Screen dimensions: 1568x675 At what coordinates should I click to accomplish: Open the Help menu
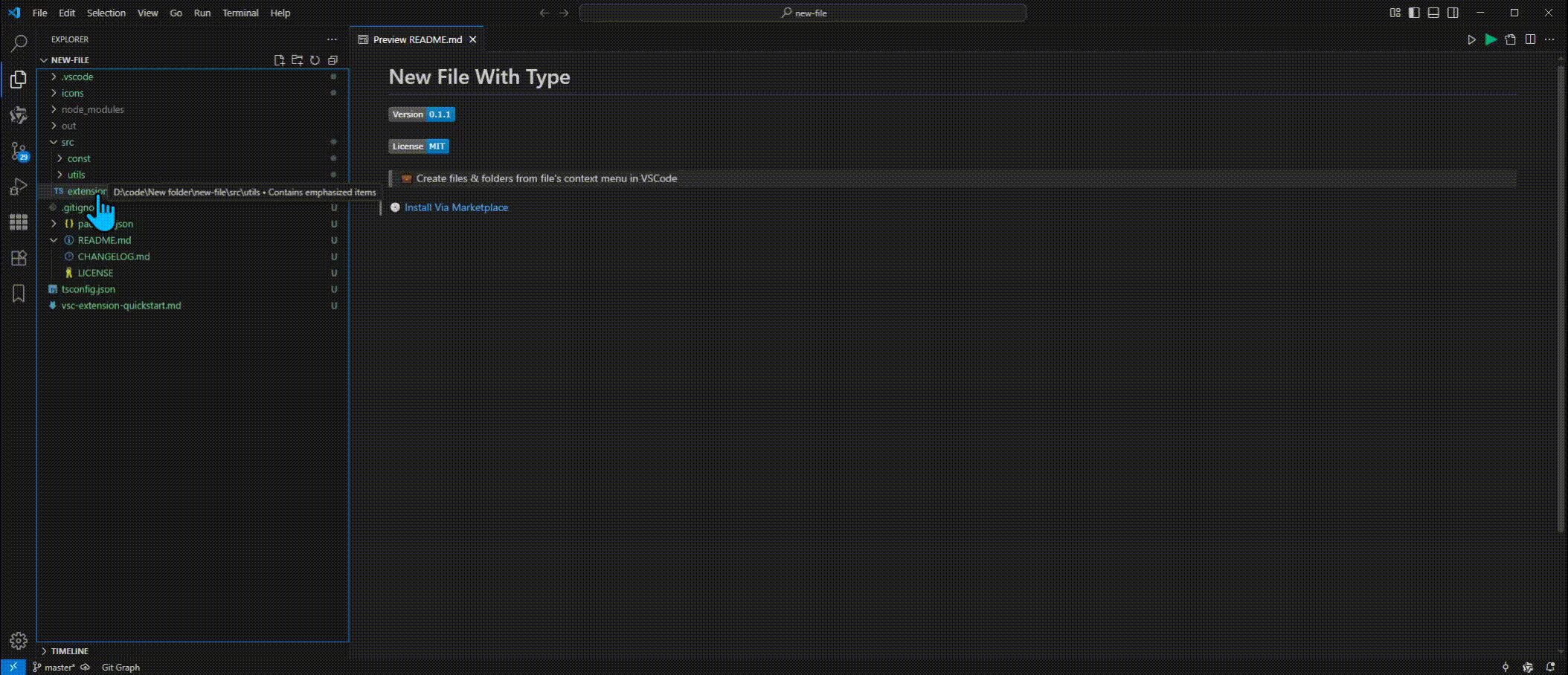[280, 13]
